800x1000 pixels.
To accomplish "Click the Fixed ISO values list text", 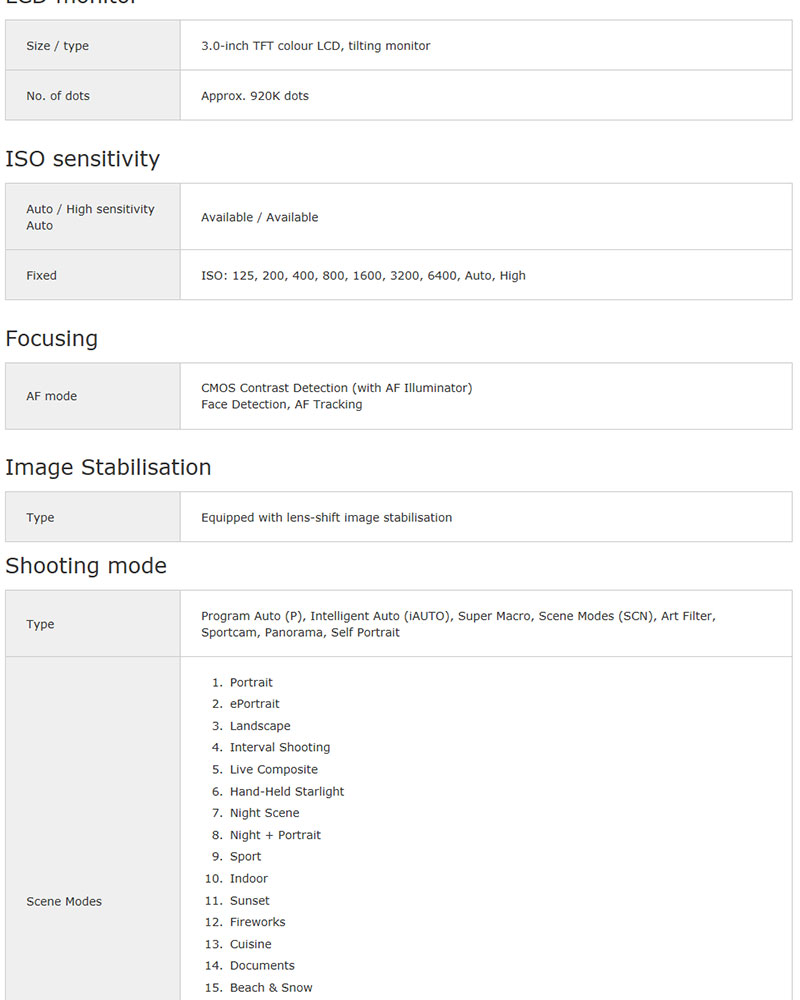I will pos(363,275).
